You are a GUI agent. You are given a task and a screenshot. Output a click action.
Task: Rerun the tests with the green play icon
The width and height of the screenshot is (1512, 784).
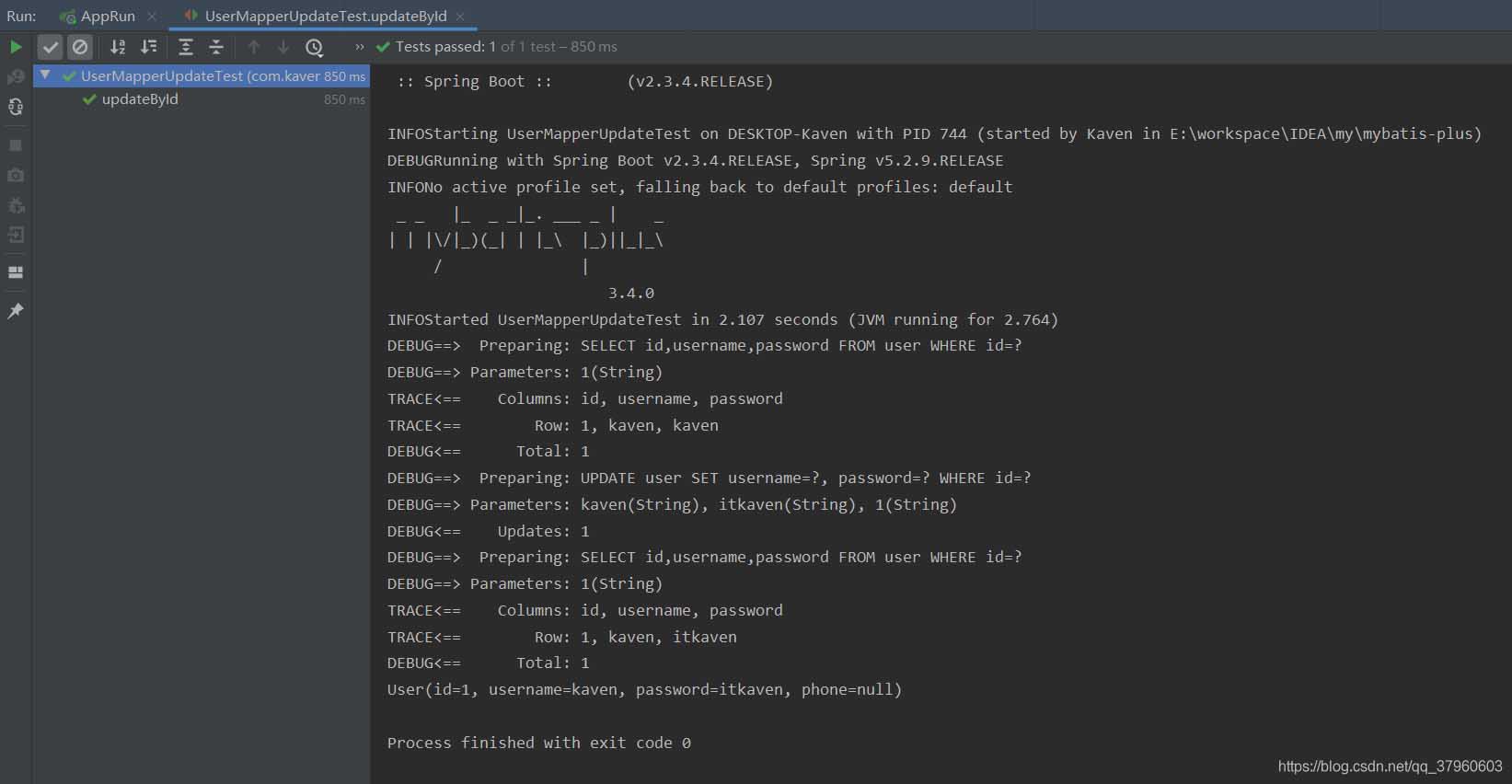coord(16,47)
